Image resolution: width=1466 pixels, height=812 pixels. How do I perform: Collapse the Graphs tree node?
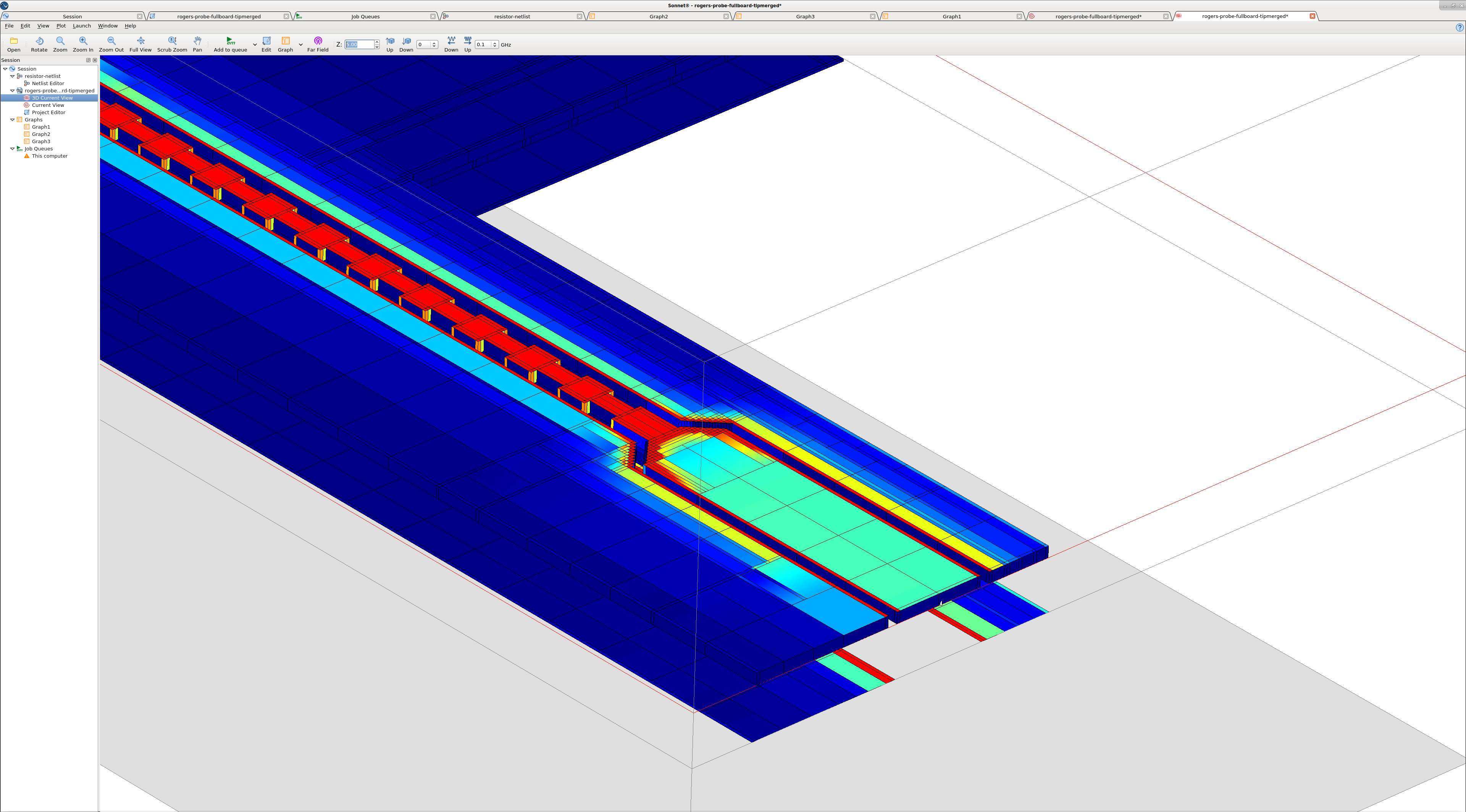[x=13, y=119]
